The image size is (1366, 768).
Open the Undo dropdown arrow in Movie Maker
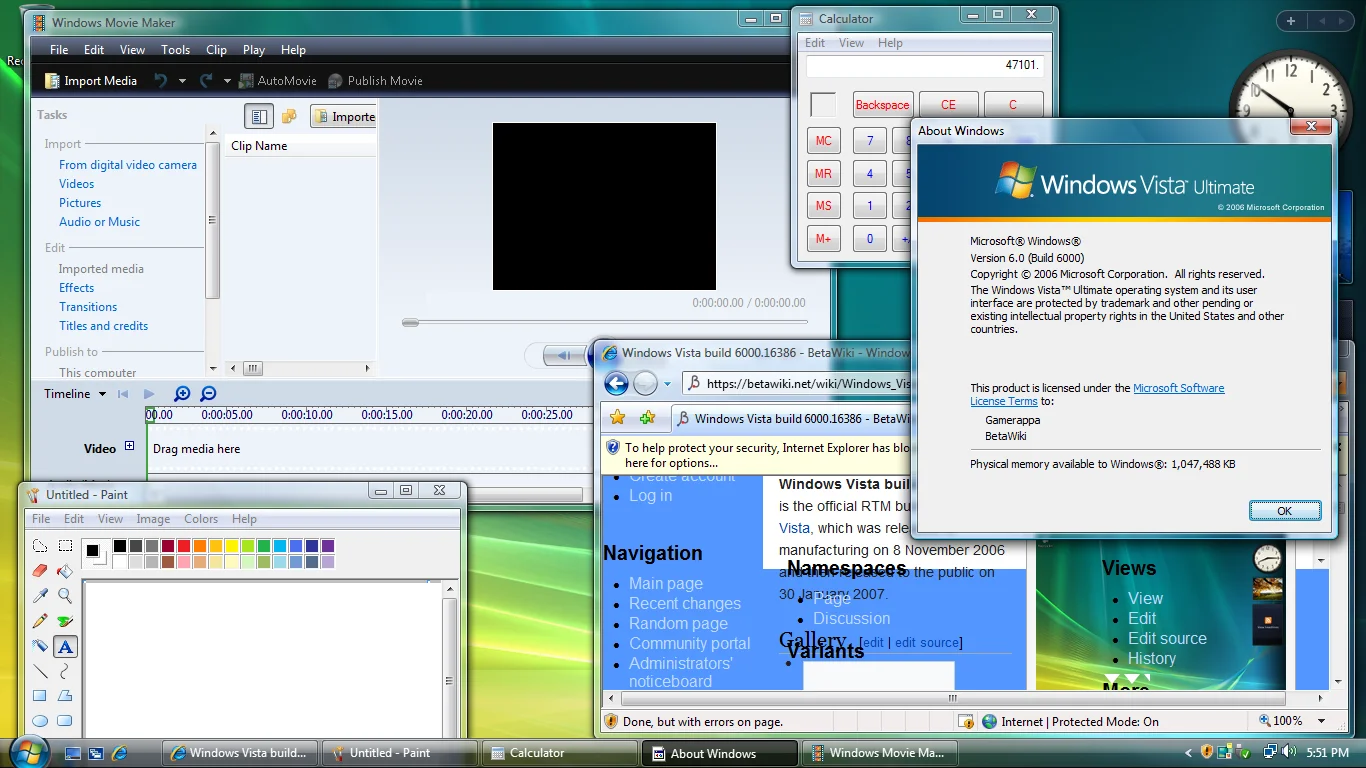[x=182, y=81]
